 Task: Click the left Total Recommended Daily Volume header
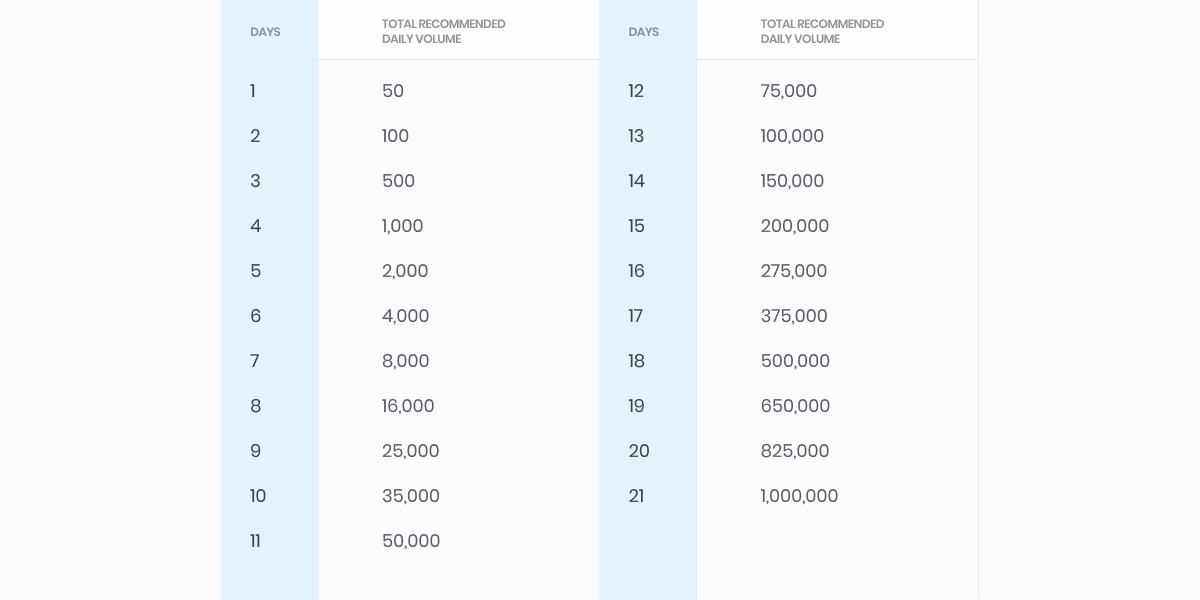pyautogui.click(x=443, y=32)
